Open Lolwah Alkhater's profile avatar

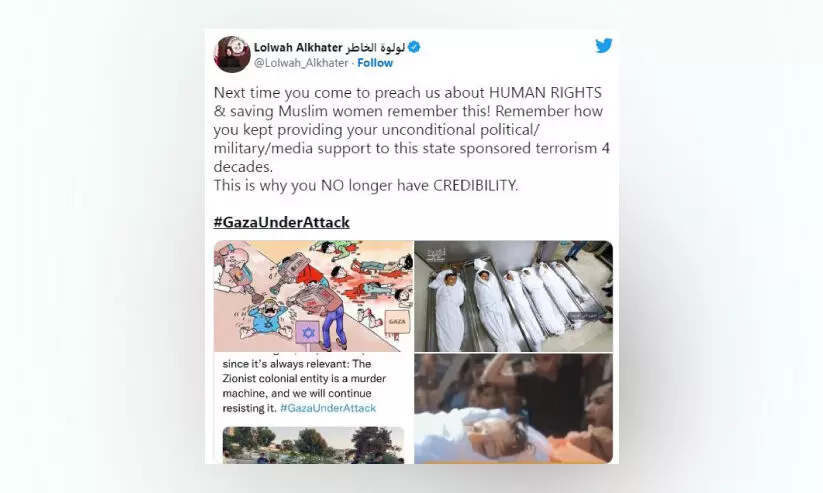(x=232, y=55)
